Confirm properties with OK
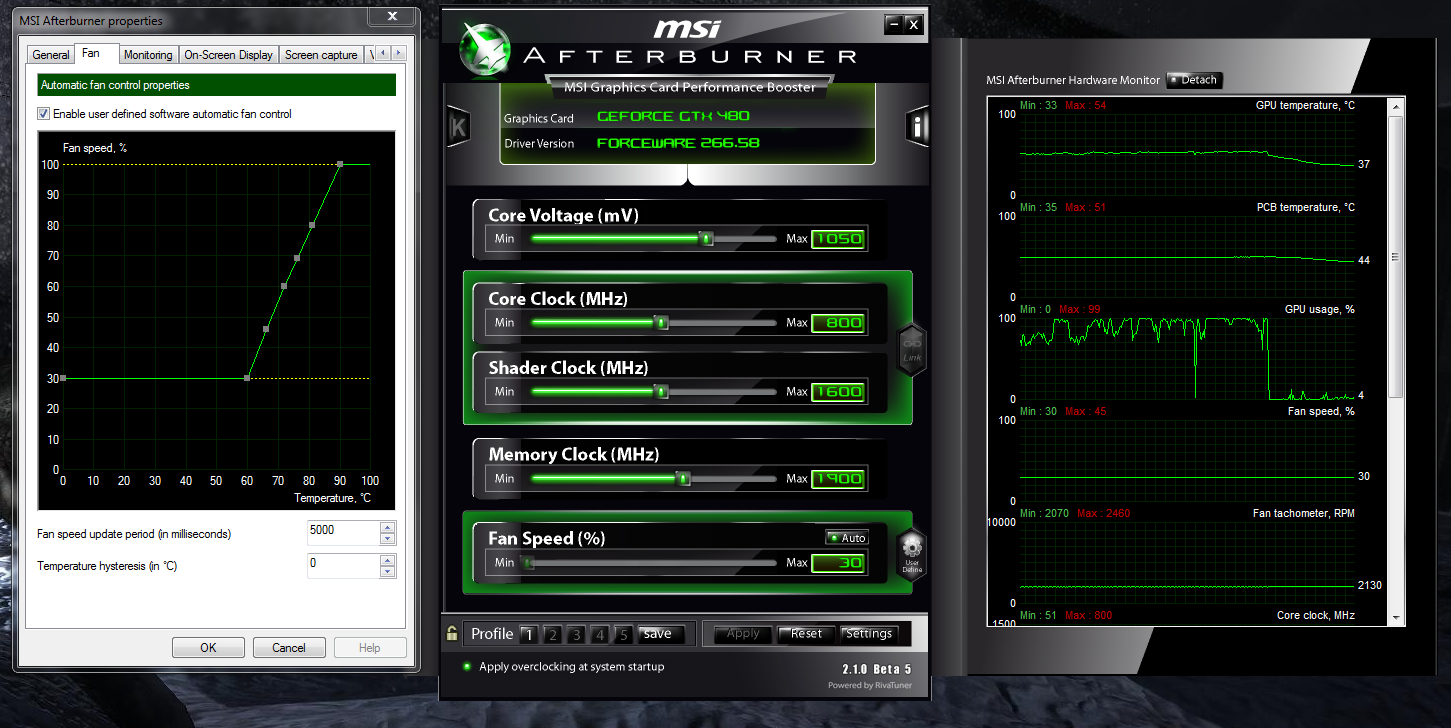This screenshot has height=728, width=1451. pos(208,647)
